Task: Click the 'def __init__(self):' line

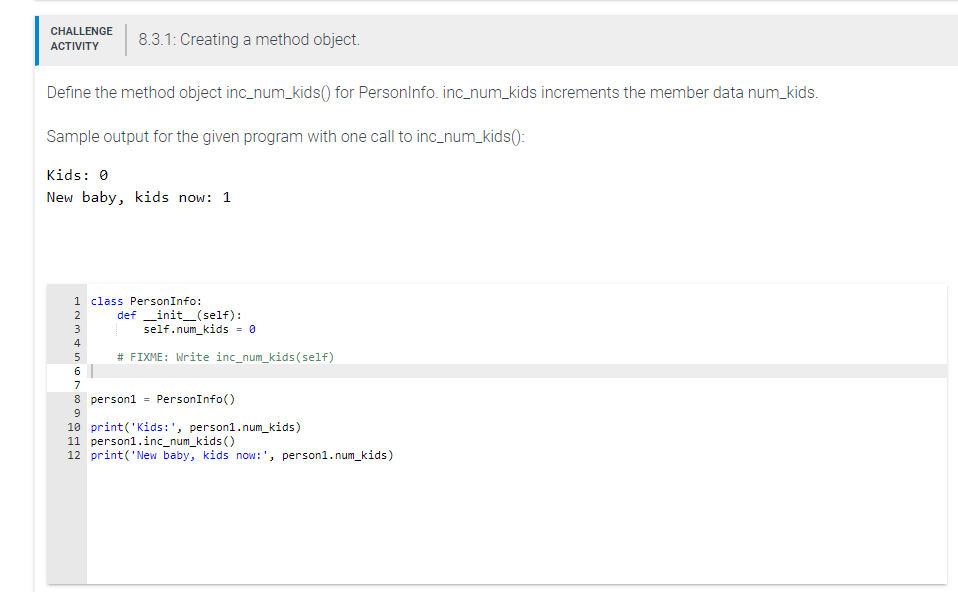Action: point(179,315)
